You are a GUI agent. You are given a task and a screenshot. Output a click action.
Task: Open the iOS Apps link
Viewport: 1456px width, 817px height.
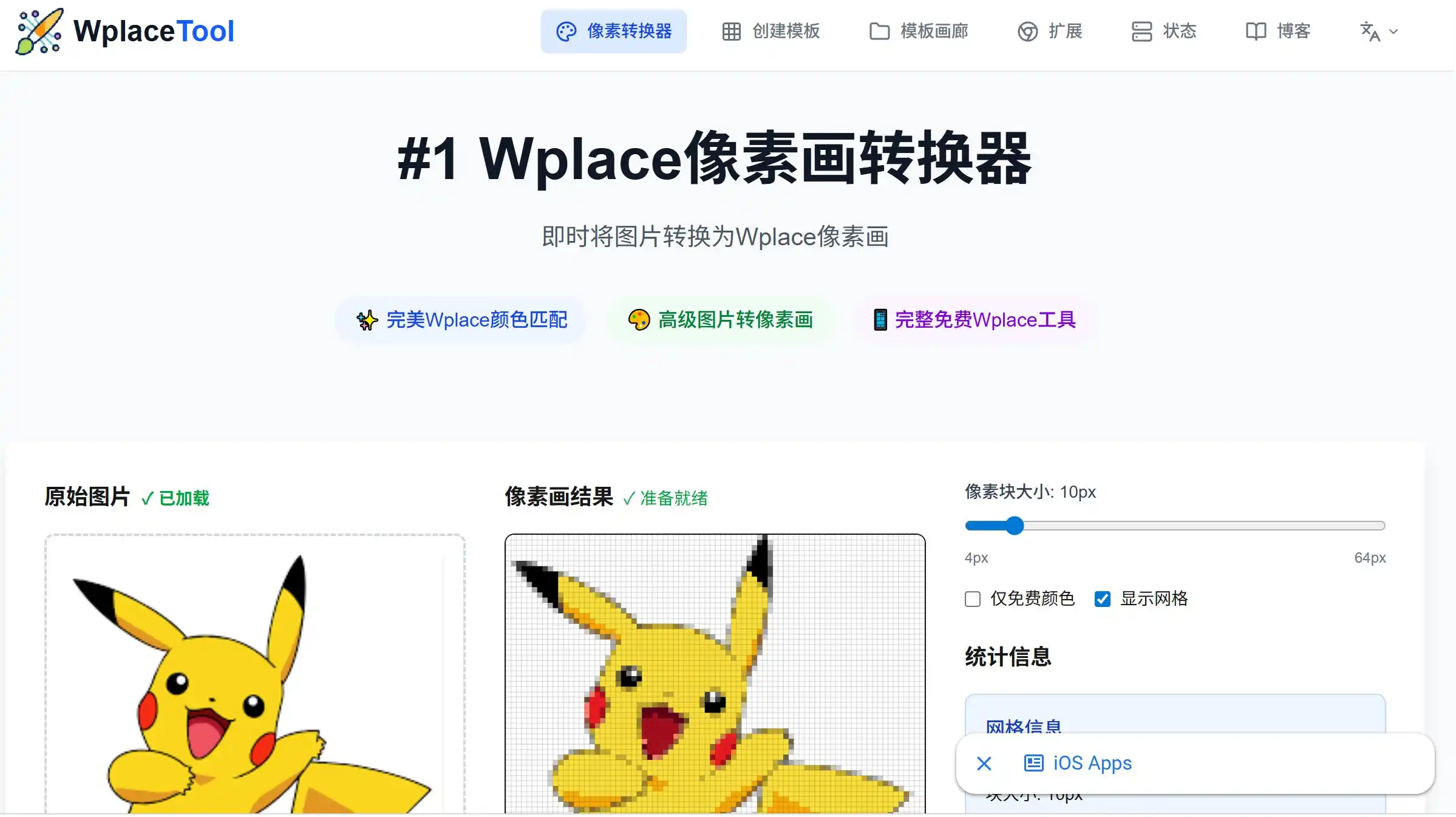point(1092,763)
